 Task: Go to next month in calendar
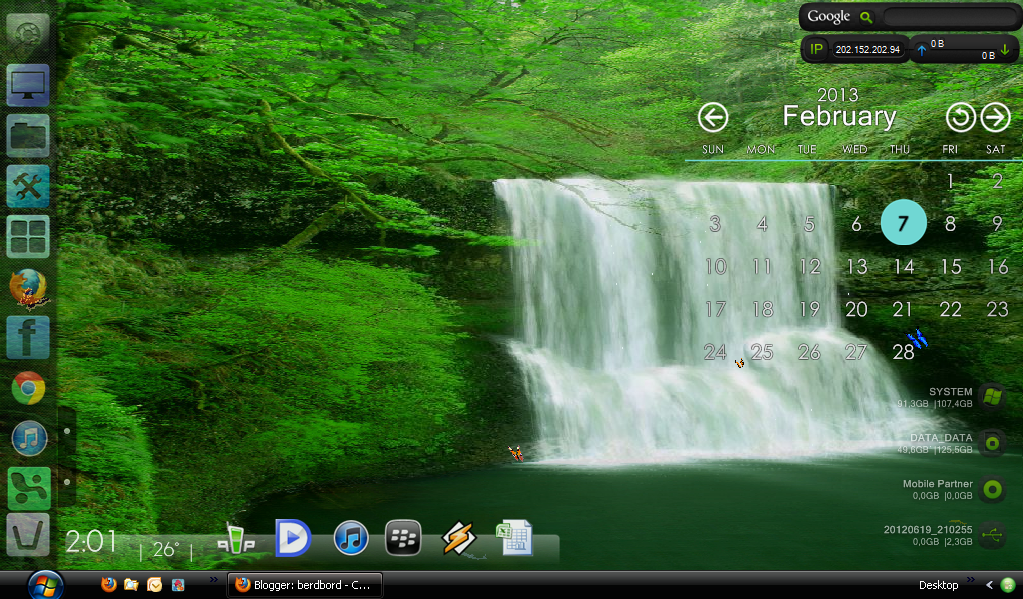(995, 118)
